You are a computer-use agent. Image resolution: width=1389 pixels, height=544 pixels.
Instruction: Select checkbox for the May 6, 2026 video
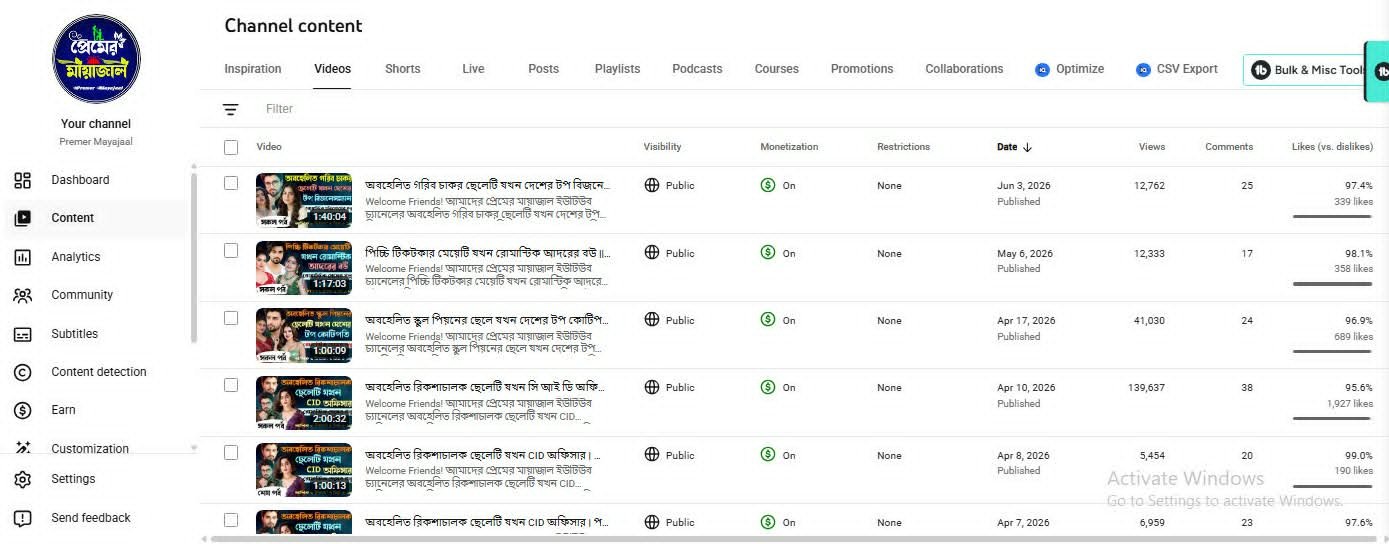click(231, 250)
